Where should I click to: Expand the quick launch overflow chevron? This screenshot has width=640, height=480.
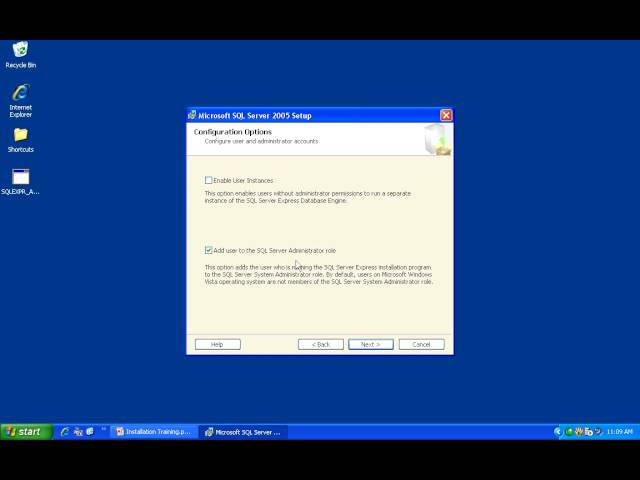coord(104,429)
